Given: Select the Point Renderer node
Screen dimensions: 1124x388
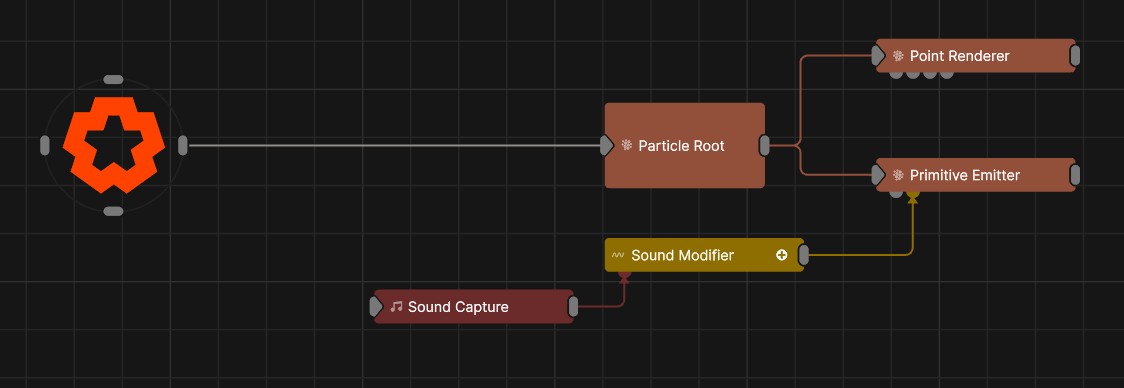Looking at the screenshot, I should (976, 55).
